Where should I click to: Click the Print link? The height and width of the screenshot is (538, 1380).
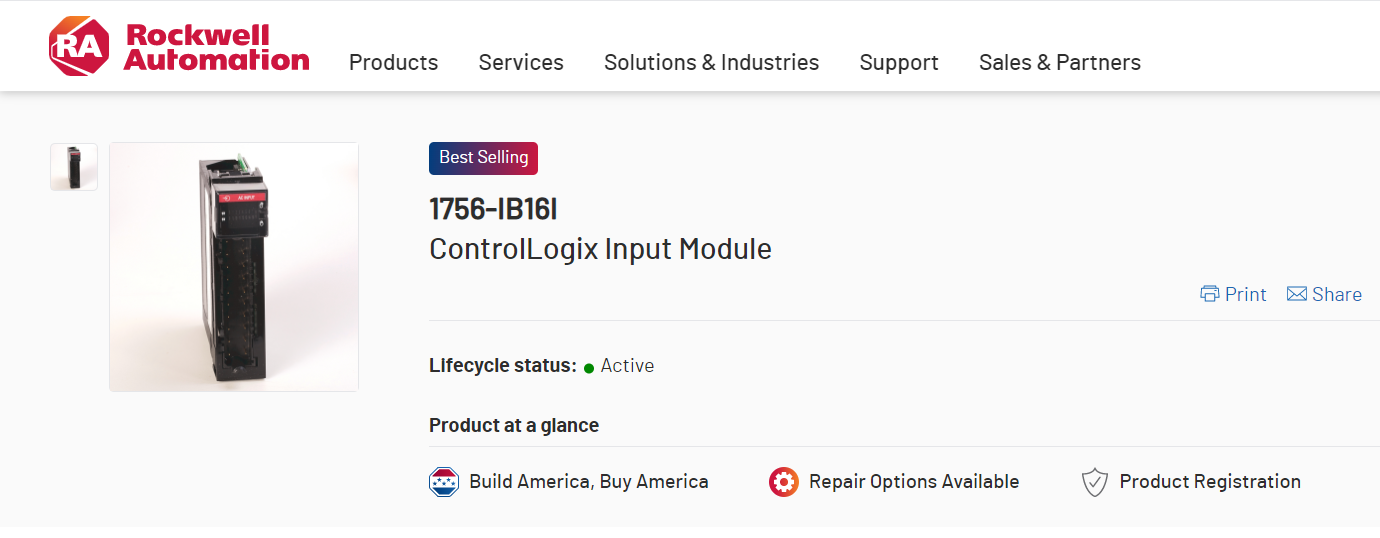[1245, 294]
